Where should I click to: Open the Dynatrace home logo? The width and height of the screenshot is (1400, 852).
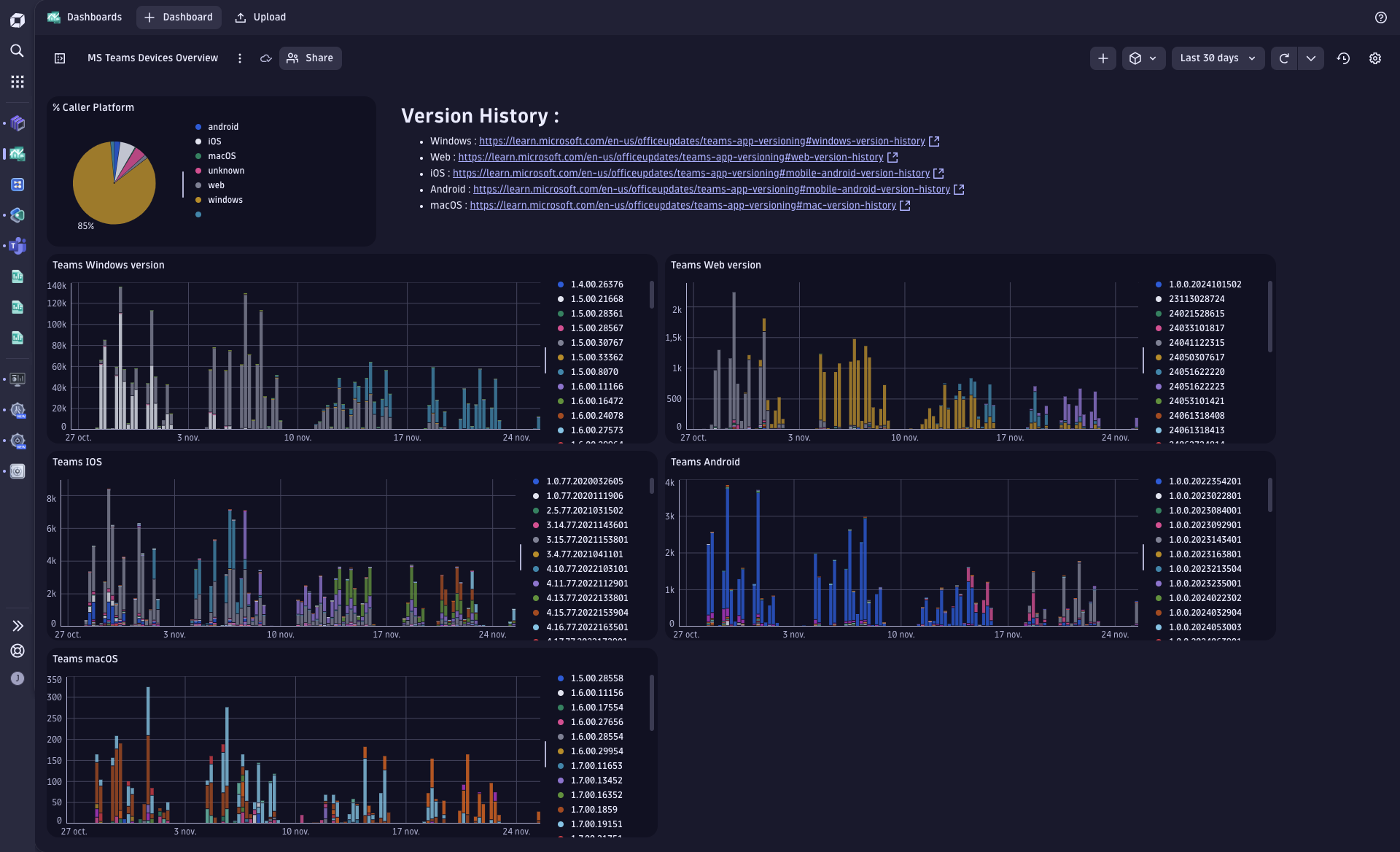[17, 20]
